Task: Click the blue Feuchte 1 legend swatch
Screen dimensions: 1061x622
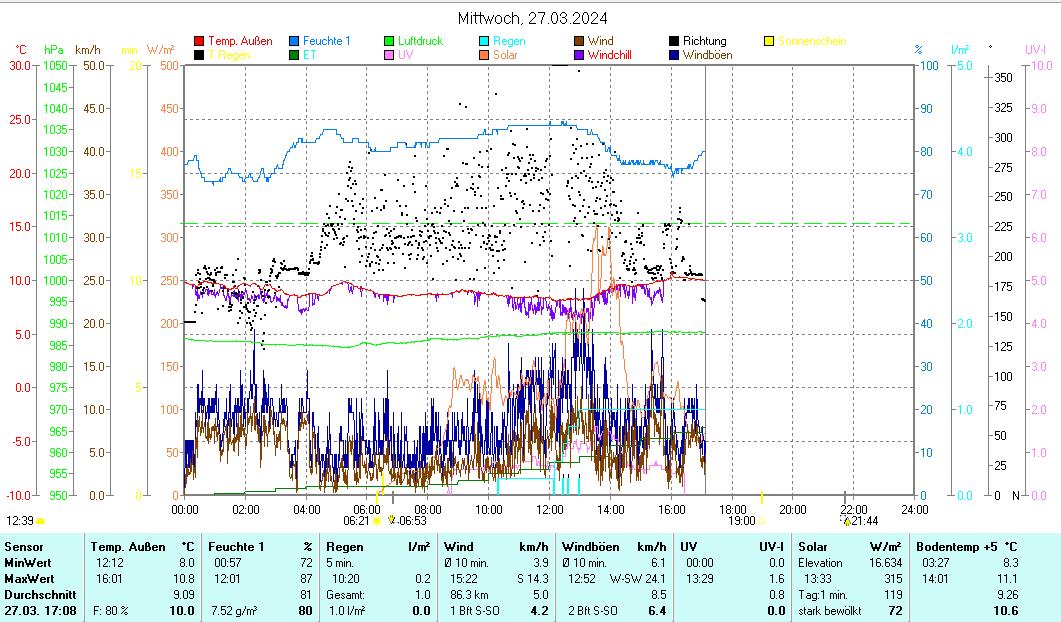Action: pyautogui.click(x=294, y=41)
